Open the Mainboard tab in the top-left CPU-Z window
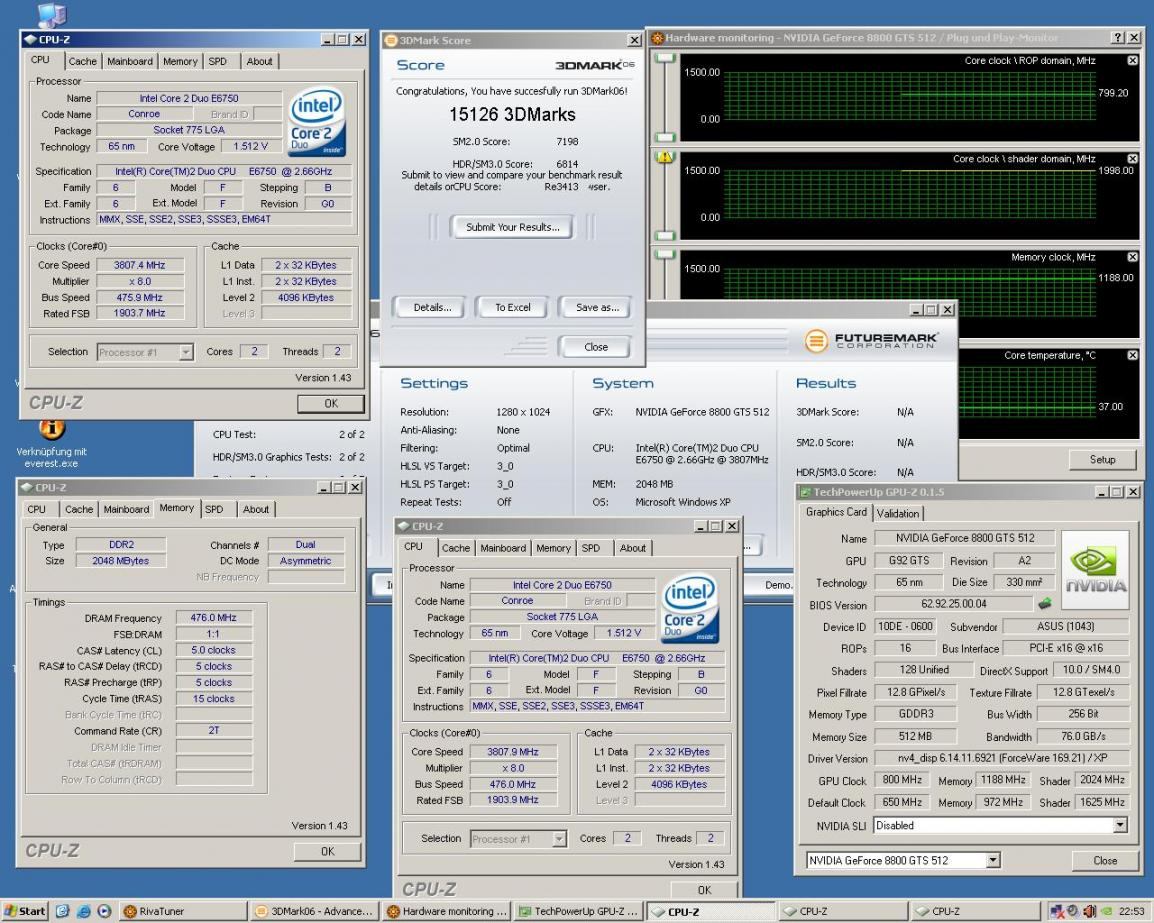The height and width of the screenshot is (923, 1154). [130, 61]
